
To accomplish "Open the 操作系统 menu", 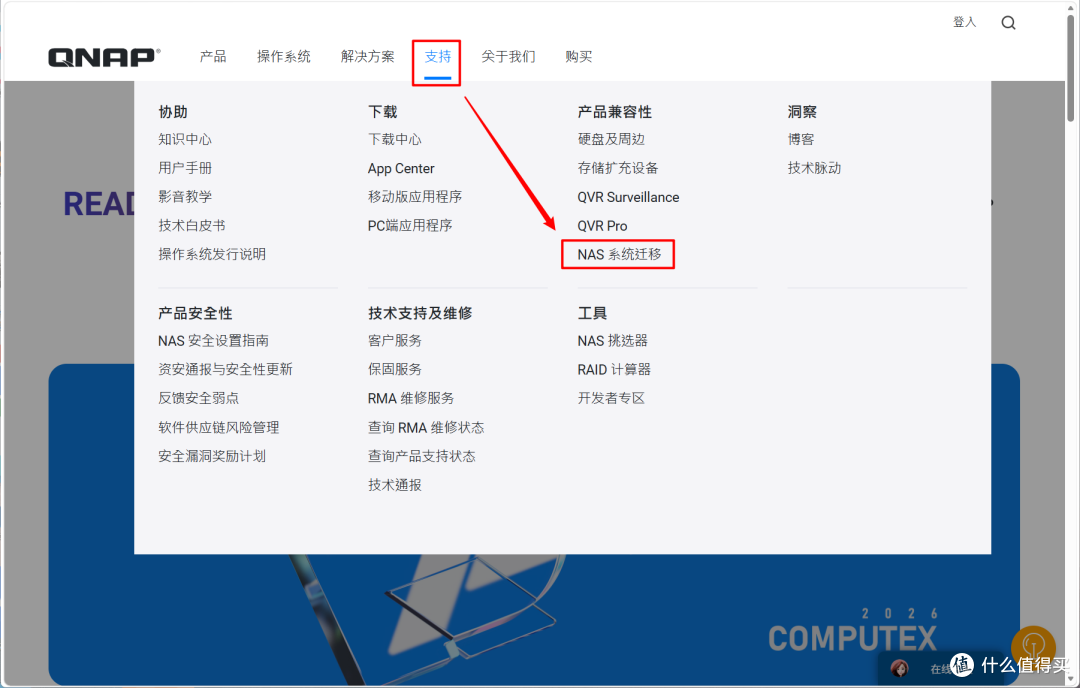I will click(284, 56).
